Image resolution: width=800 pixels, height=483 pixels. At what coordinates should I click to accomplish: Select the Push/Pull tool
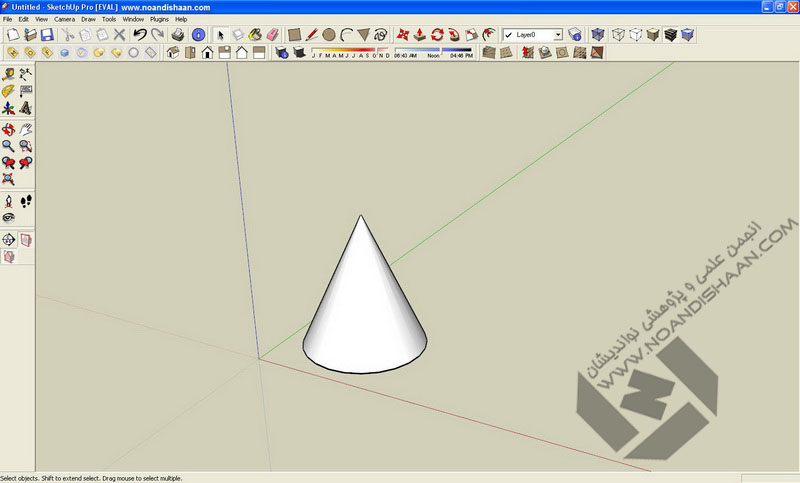point(421,34)
